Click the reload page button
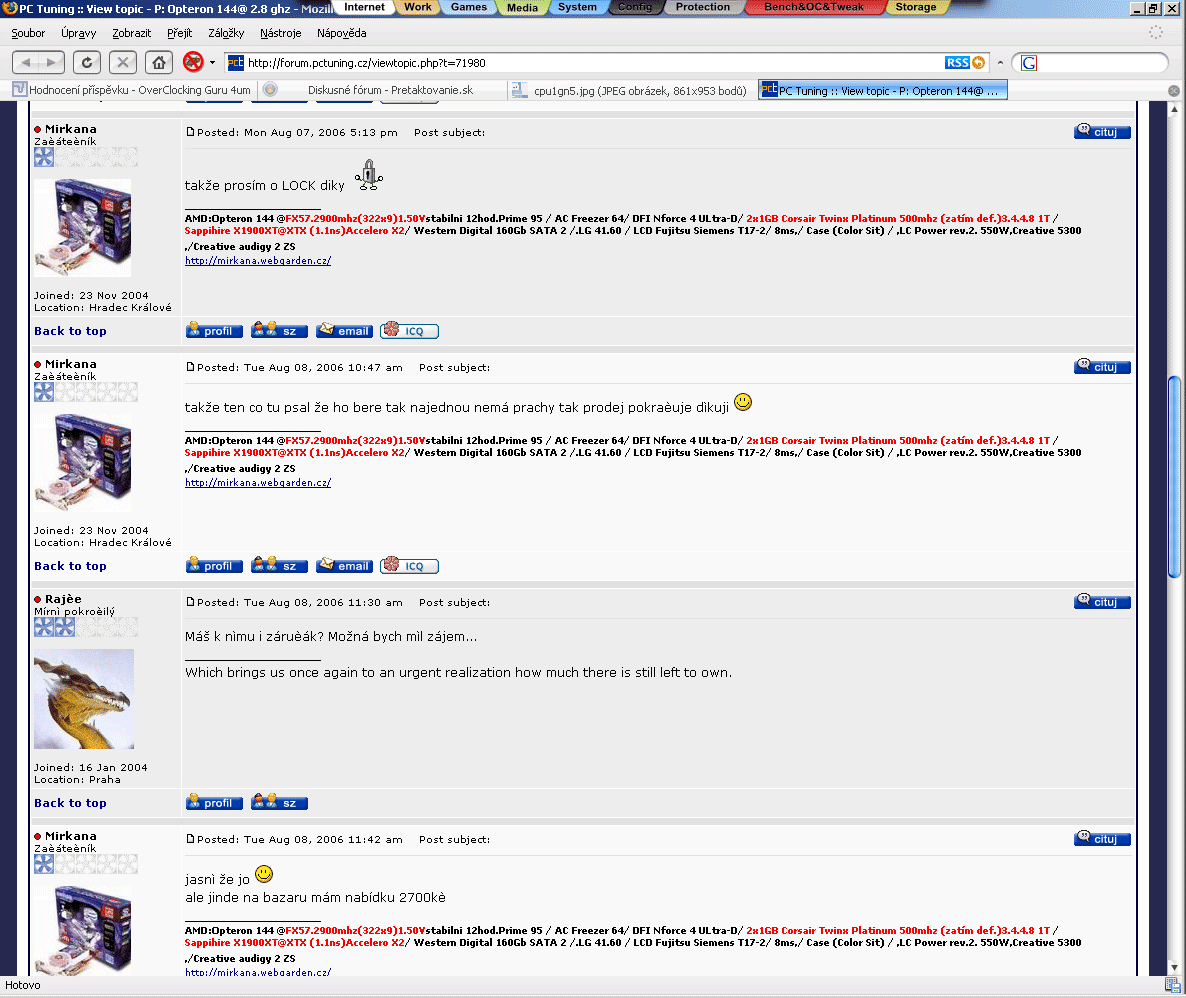Viewport: 1186px width, 998px height. point(87,62)
